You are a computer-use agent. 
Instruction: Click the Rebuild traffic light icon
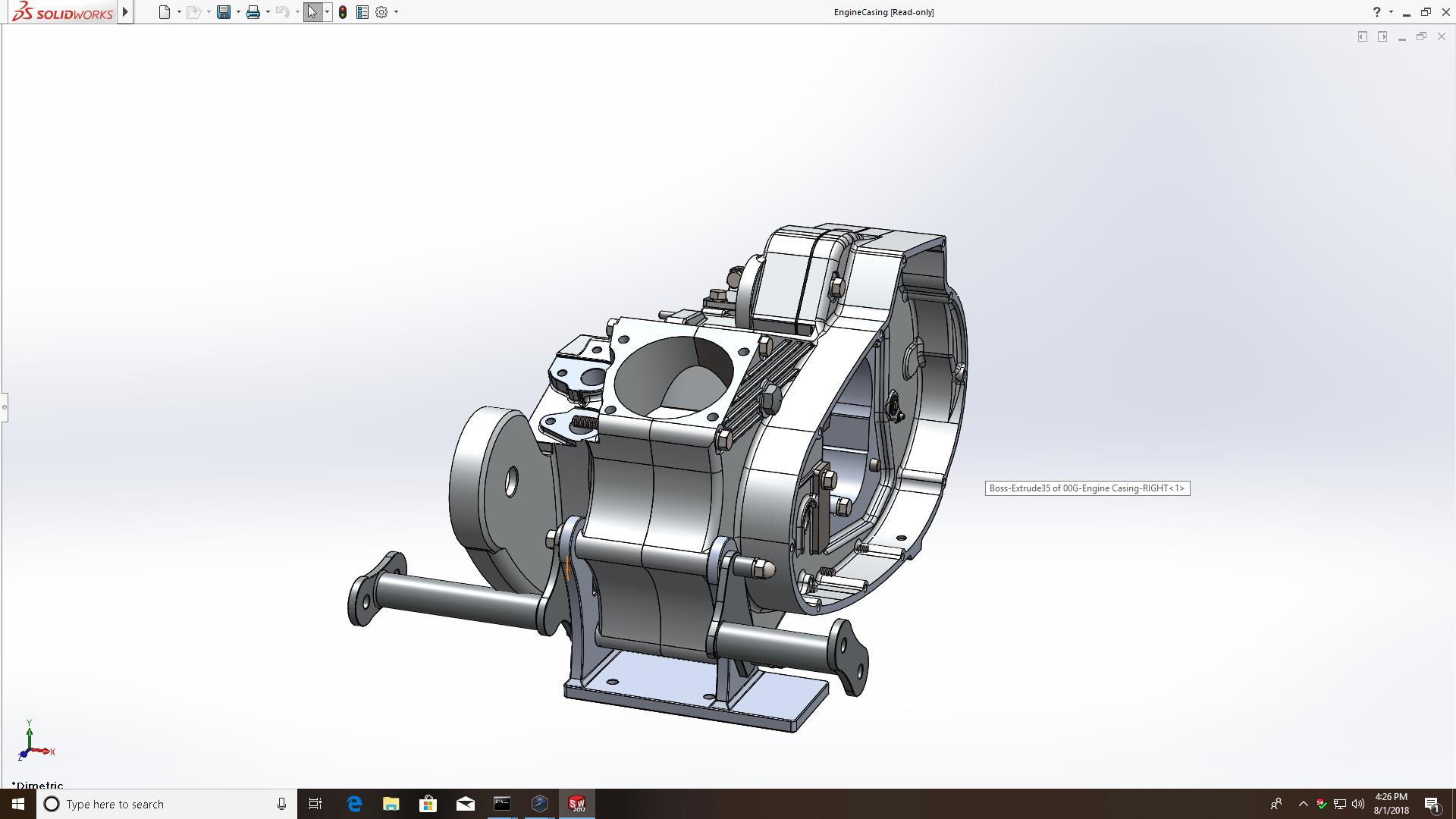343,12
